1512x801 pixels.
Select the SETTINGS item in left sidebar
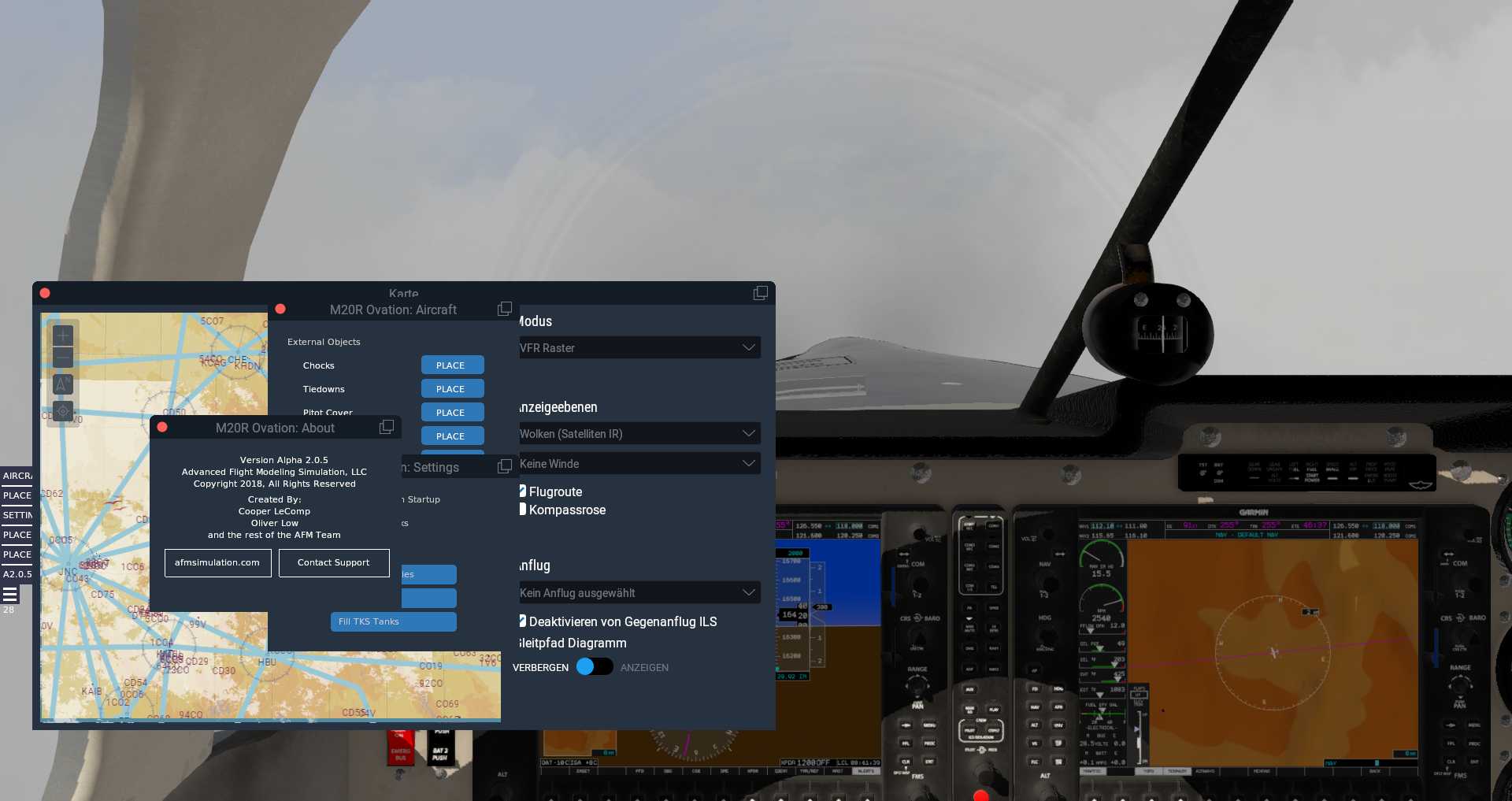point(17,515)
